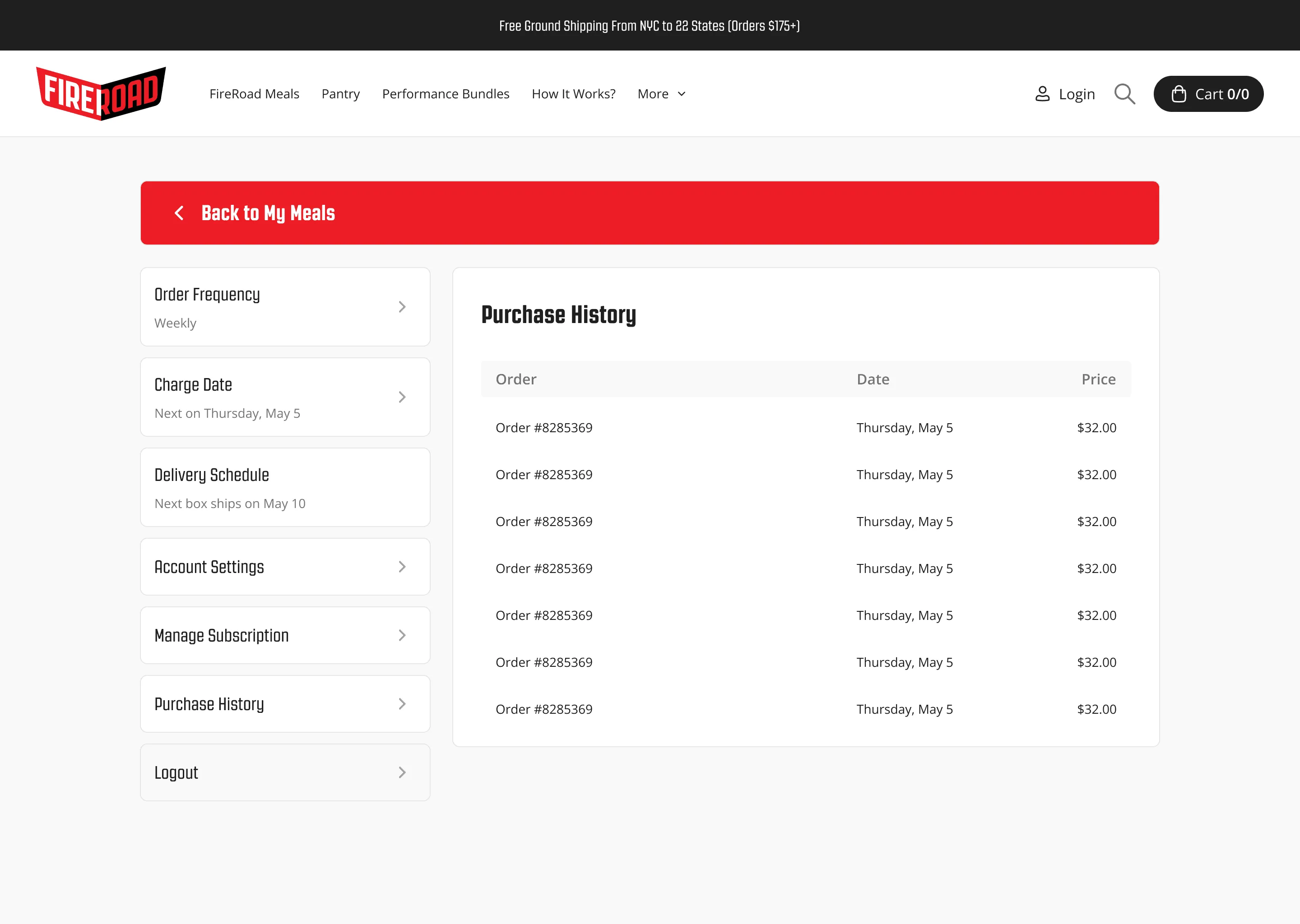Click the Charge Date chevron arrow
1300x924 pixels.
pyautogui.click(x=402, y=397)
